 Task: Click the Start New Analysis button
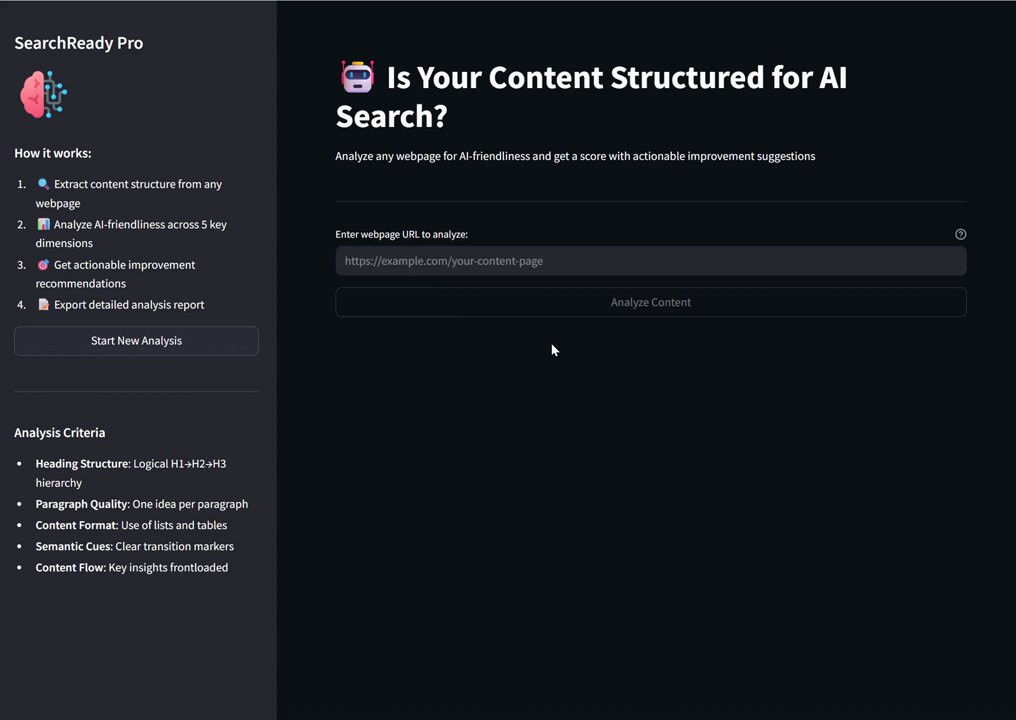[136, 341]
